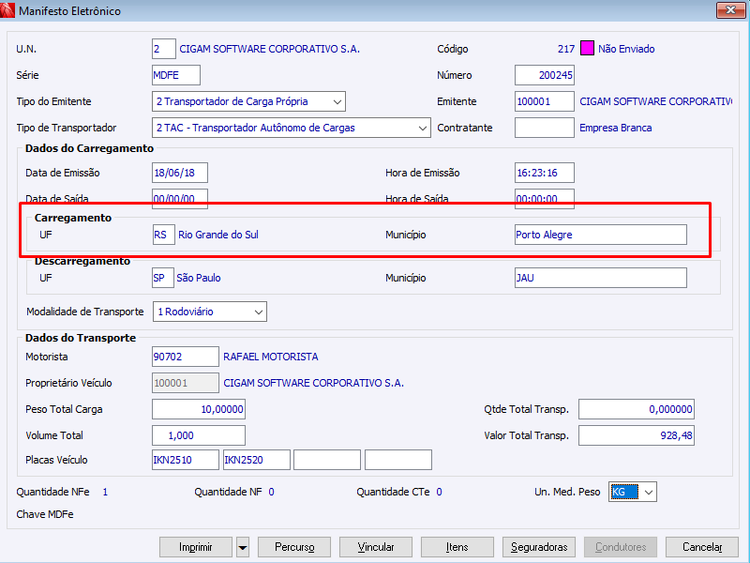This screenshot has width=750, height=563.
Task: Click the magenta Não Enviado status square
Action: coord(587,48)
